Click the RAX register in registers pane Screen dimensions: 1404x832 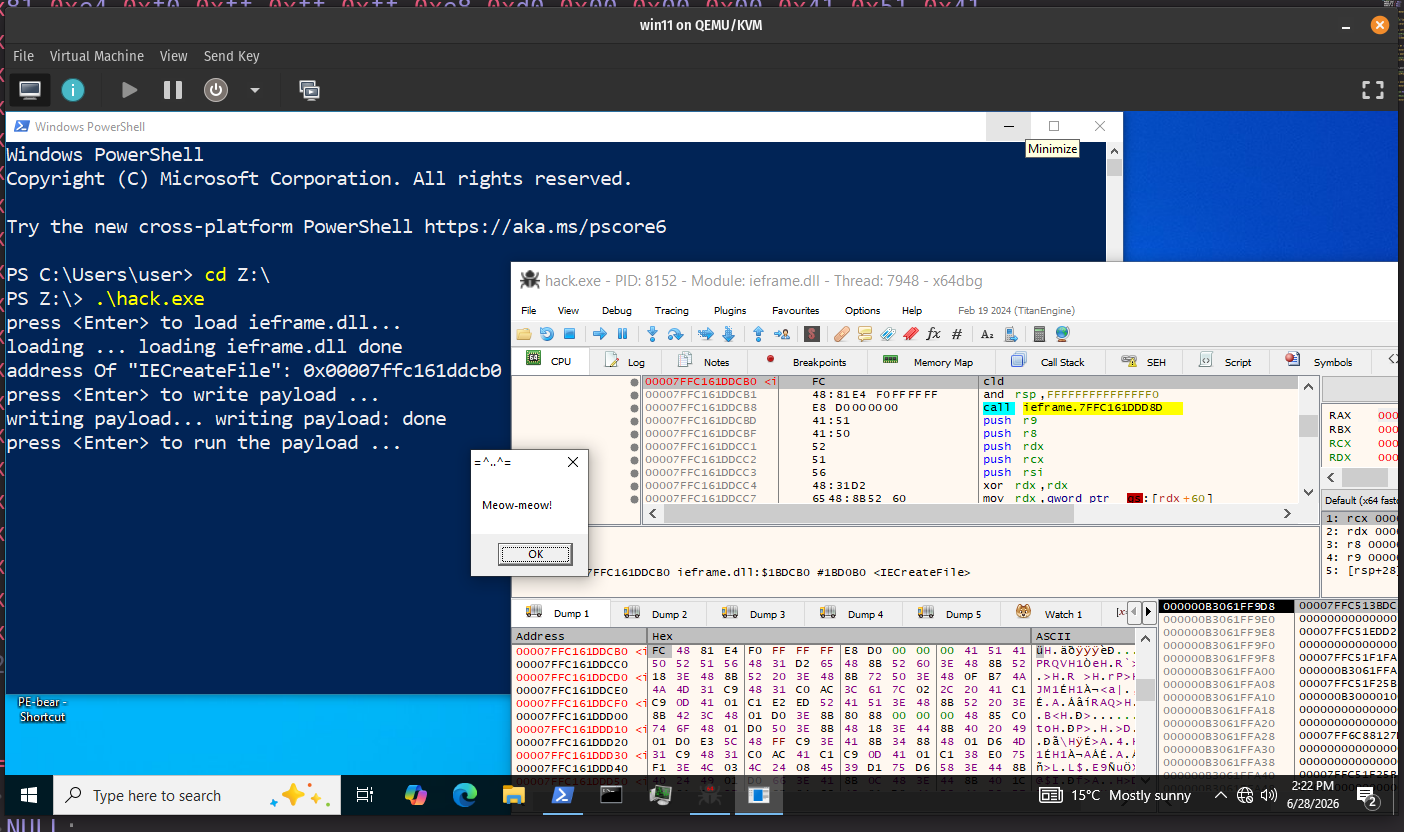click(x=1339, y=415)
